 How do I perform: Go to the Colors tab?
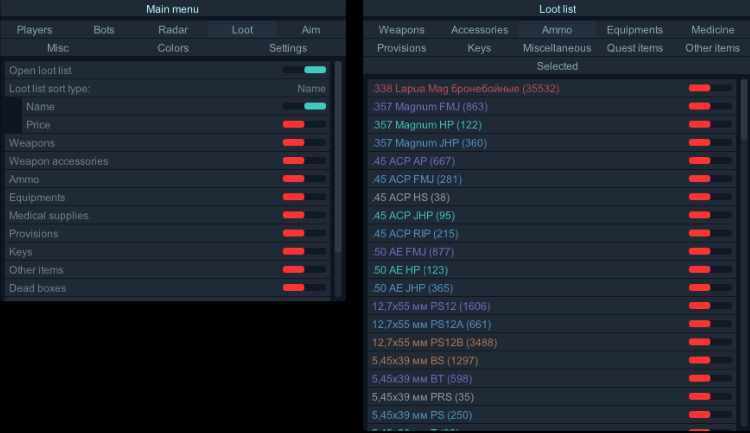173,48
